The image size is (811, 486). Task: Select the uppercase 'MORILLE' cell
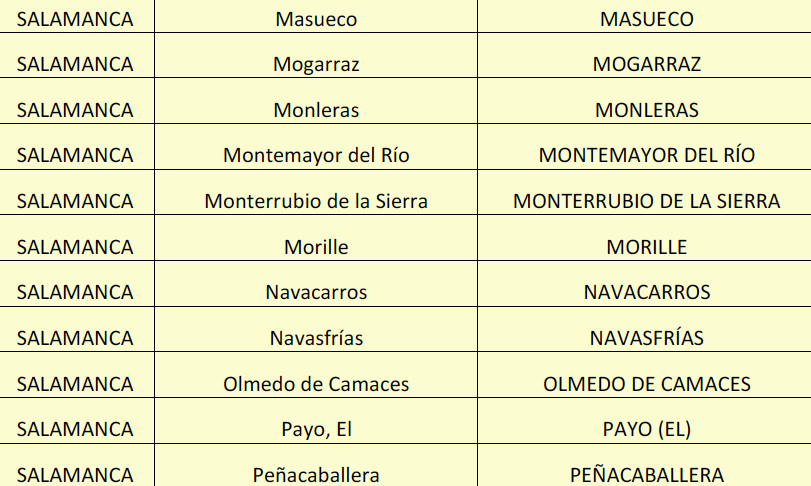(646, 247)
